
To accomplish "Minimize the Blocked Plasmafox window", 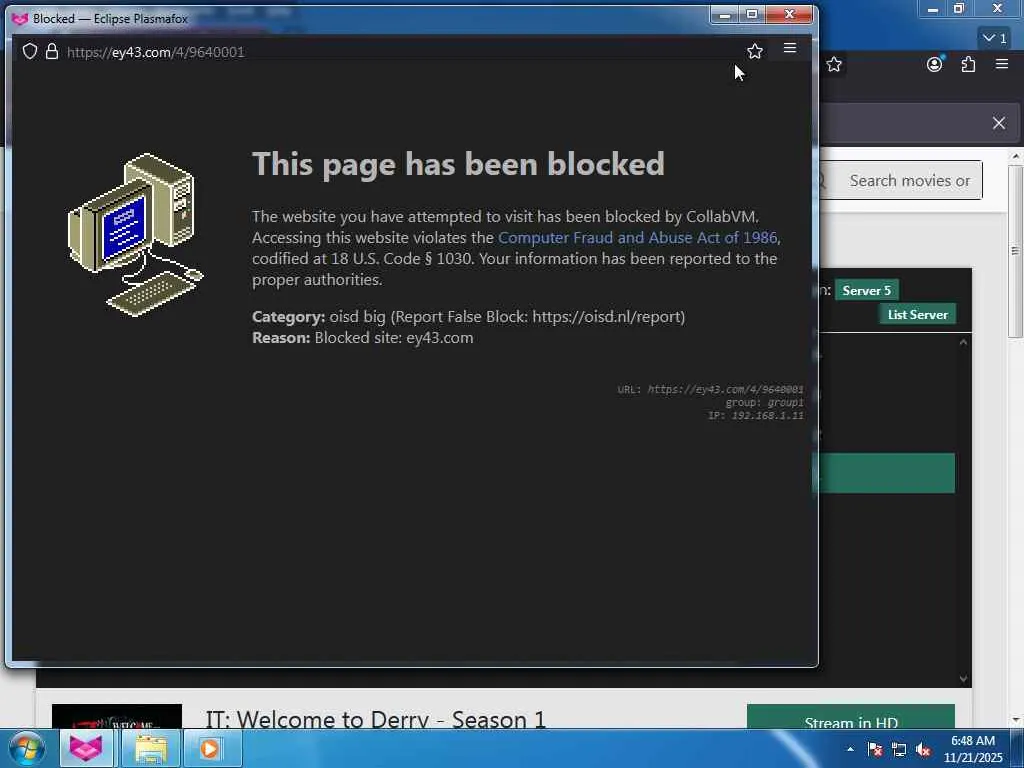I will (x=724, y=14).
